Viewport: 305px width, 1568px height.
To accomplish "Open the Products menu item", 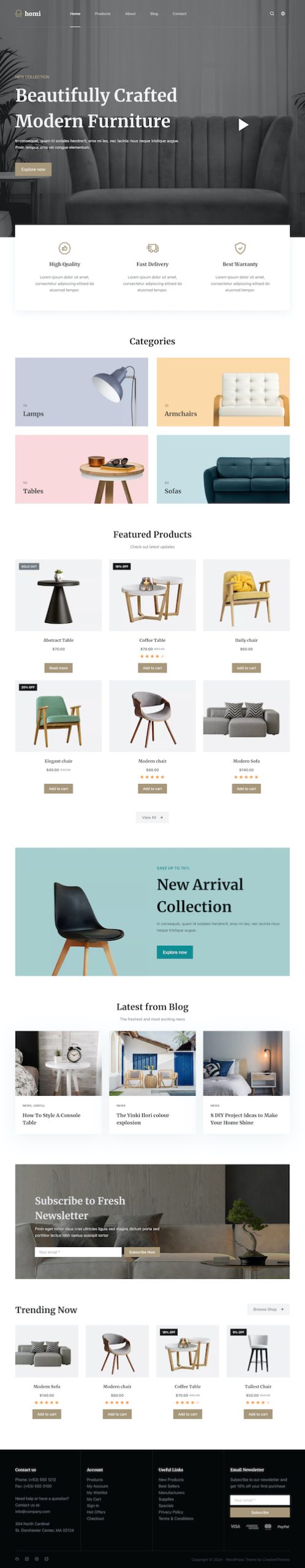I will pos(103,13).
